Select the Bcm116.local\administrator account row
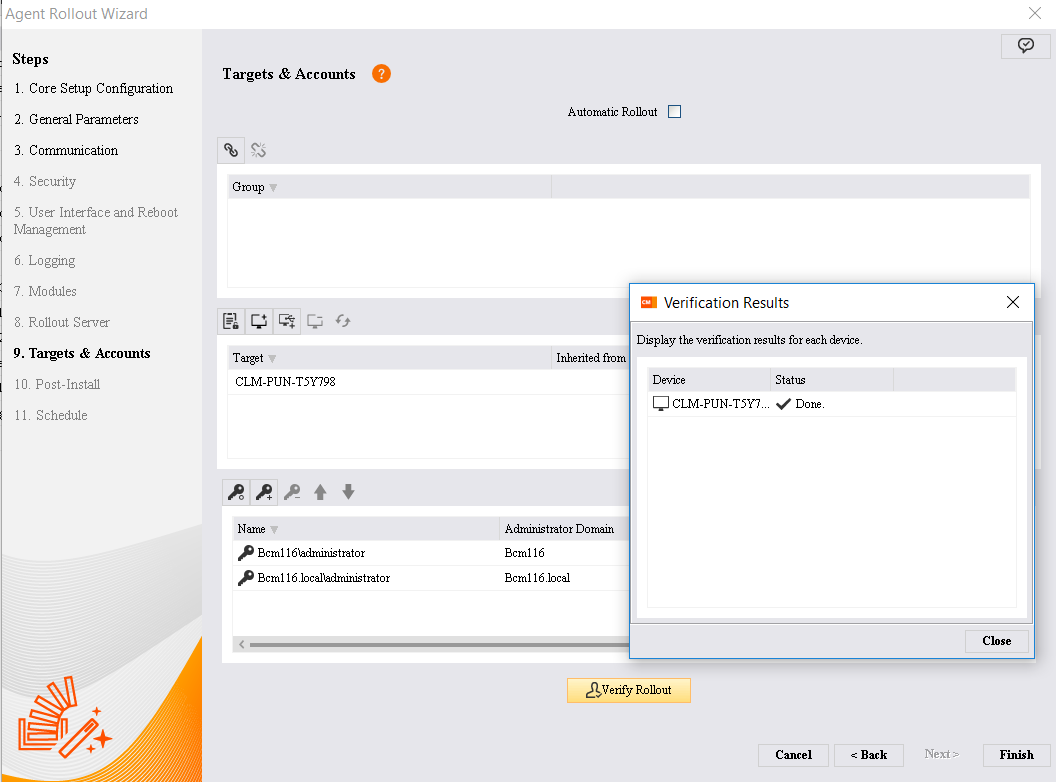 pyautogui.click(x=323, y=578)
